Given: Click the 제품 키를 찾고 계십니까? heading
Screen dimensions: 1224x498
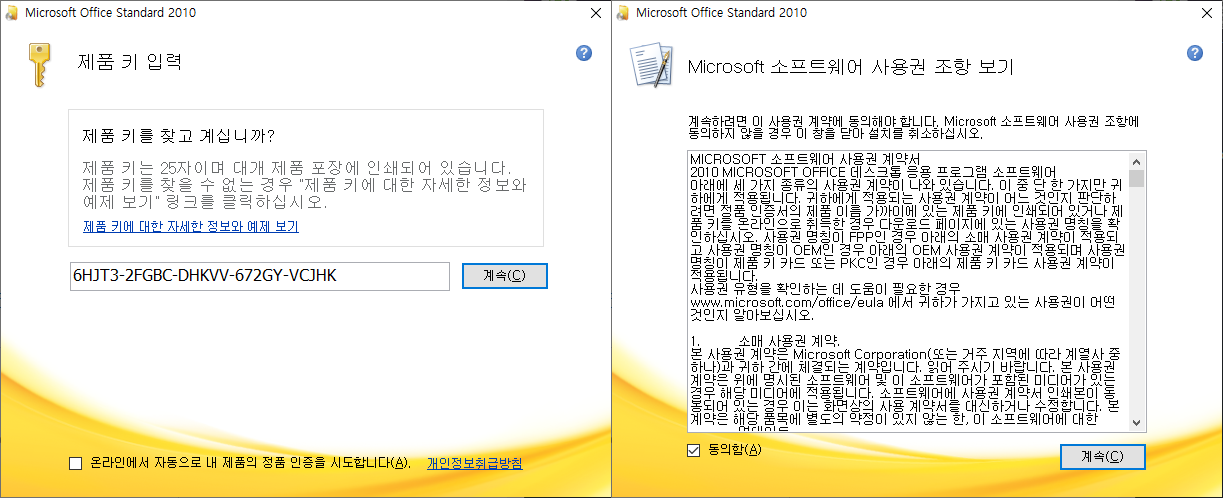Looking at the screenshot, I should [178, 135].
